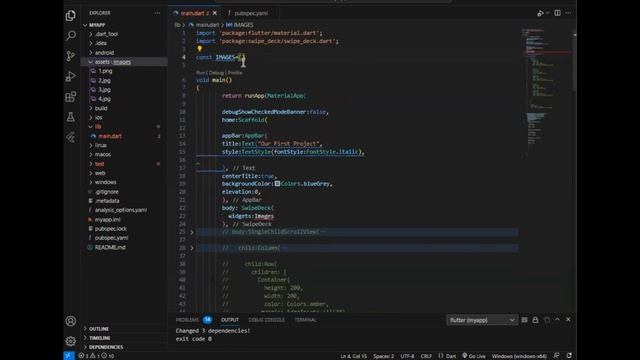
Task: Click the remote window indicator in status bar
Action: point(69,356)
